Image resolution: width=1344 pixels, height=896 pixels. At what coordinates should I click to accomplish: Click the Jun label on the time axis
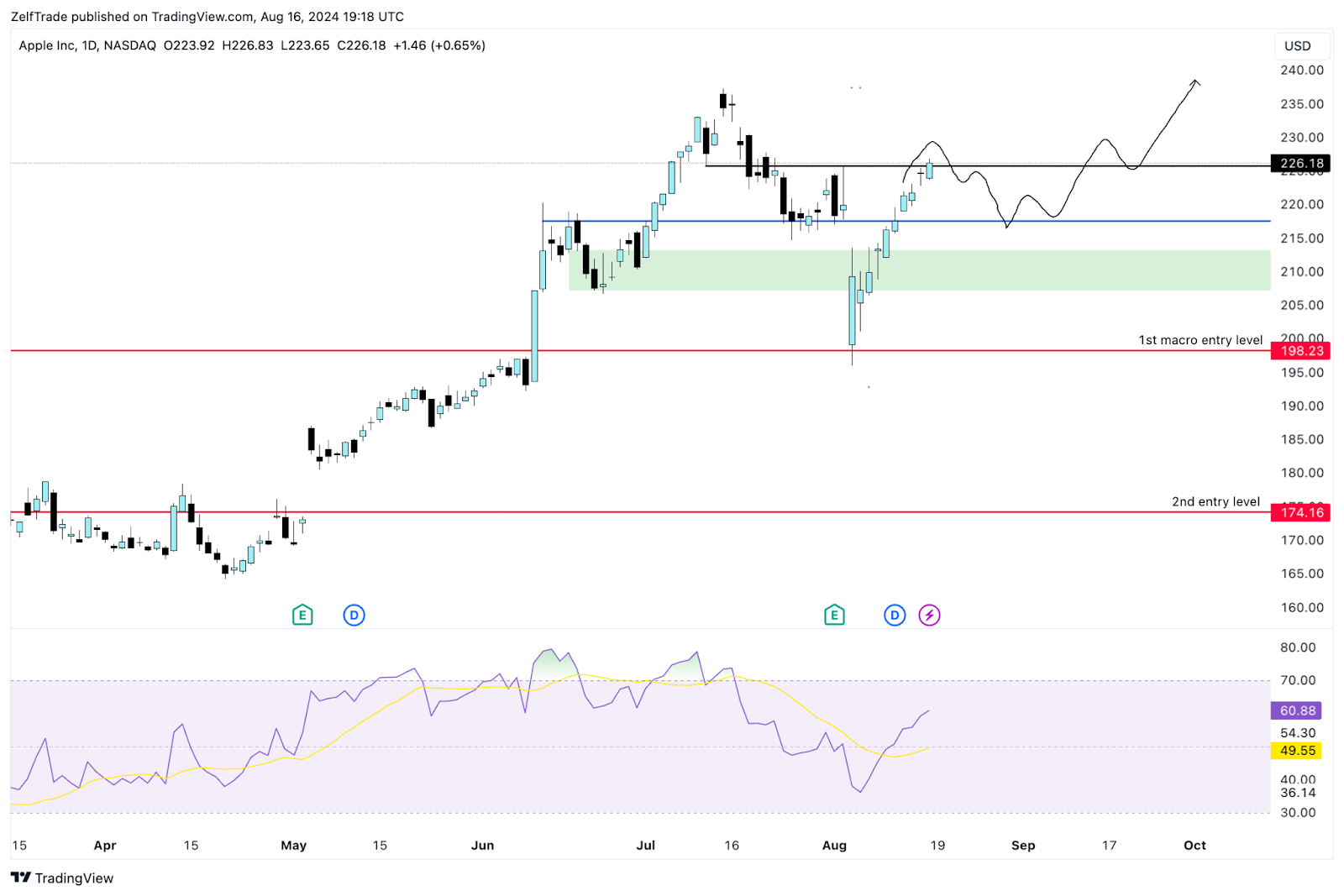482,845
